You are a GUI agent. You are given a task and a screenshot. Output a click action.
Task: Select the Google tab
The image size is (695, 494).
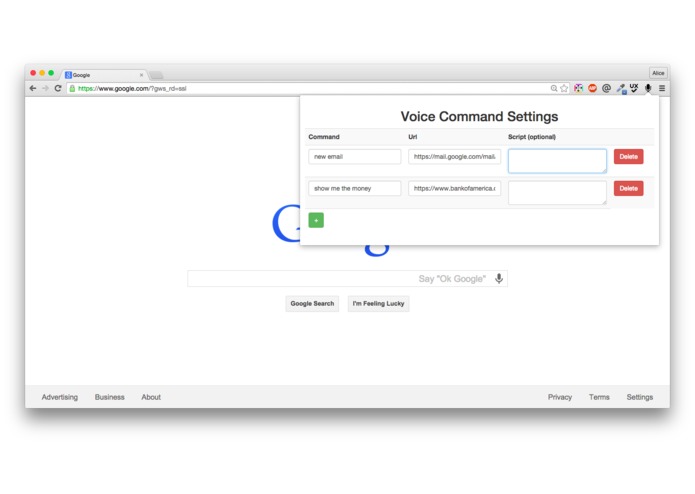coord(103,75)
